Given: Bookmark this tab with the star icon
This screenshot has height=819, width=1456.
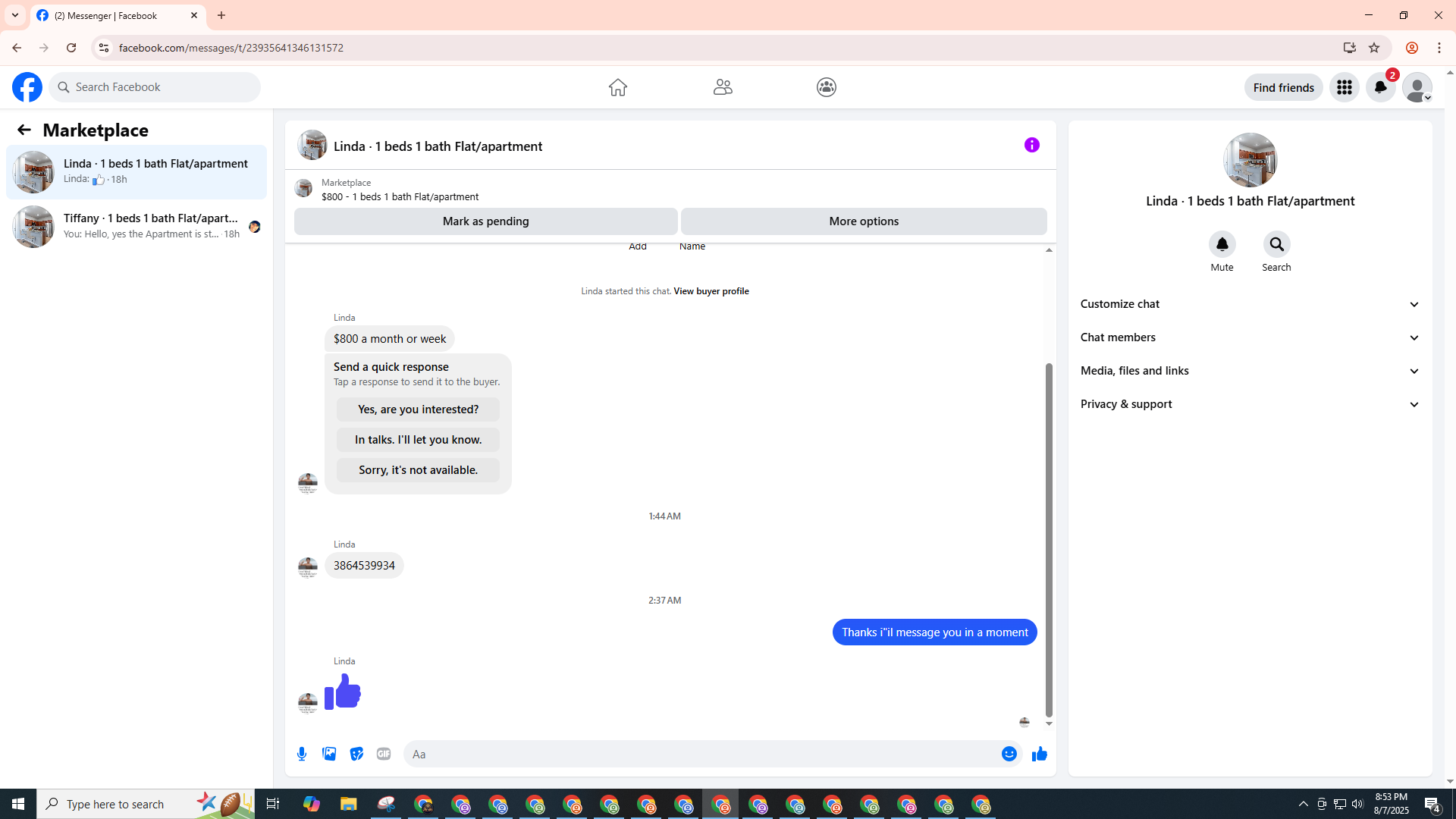Looking at the screenshot, I should tap(1374, 48).
